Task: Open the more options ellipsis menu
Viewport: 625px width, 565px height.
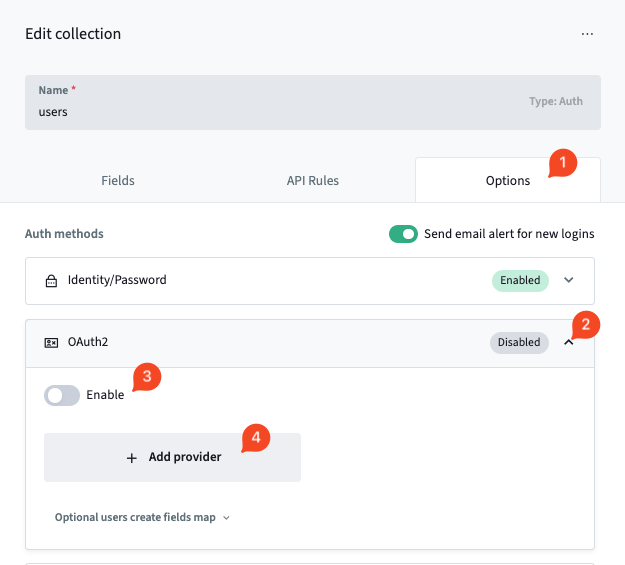Action: pyautogui.click(x=587, y=34)
